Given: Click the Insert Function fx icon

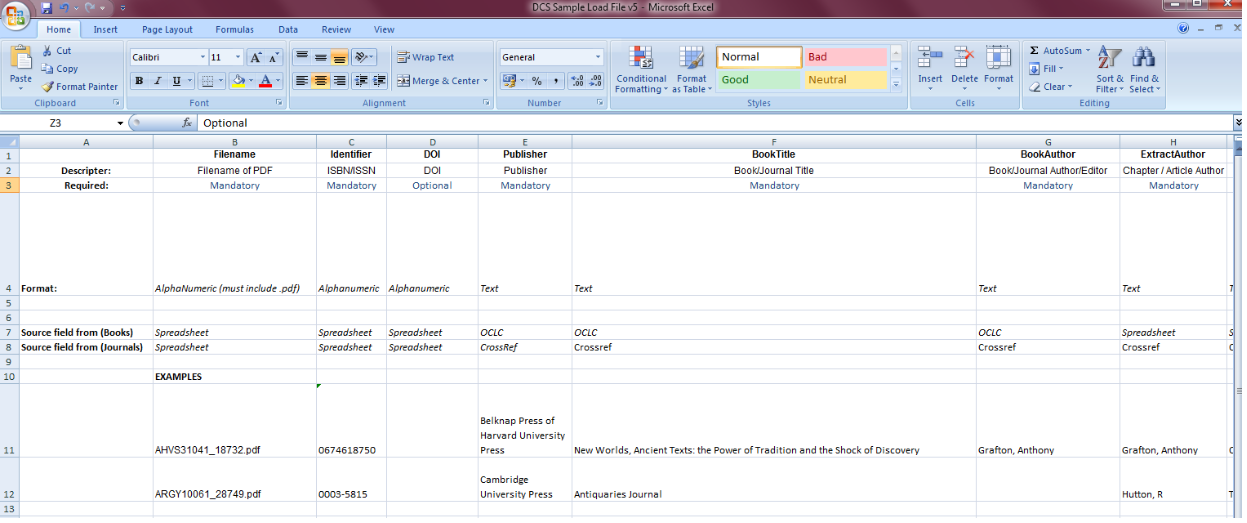Looking at the screenshot, I should tap(186, 123).
